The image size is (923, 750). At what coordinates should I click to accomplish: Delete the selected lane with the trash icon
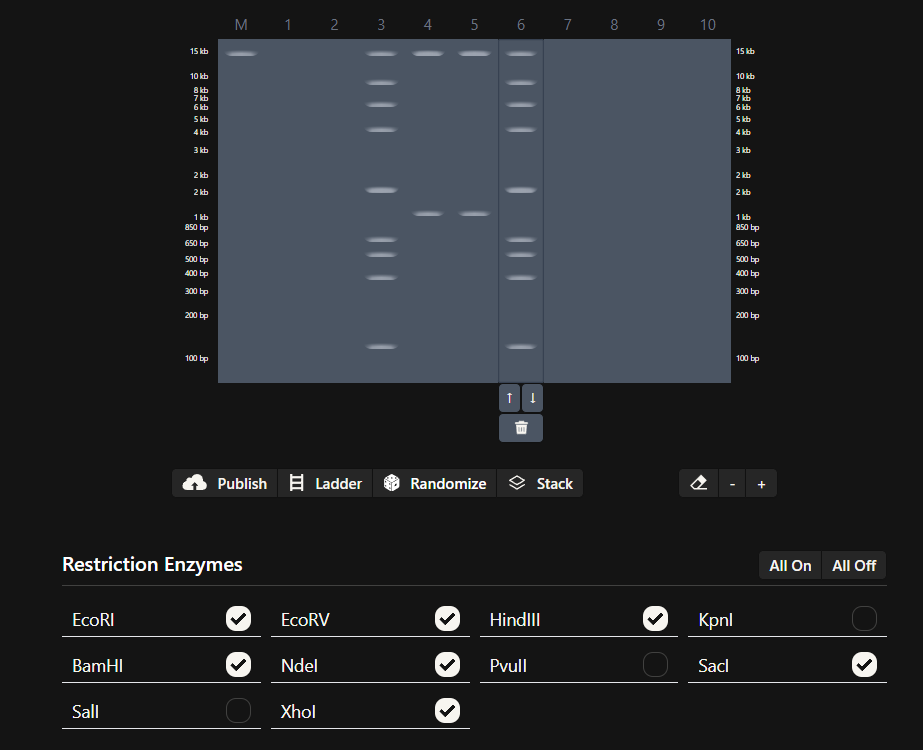pyautogui.click(x=520, y=427)
